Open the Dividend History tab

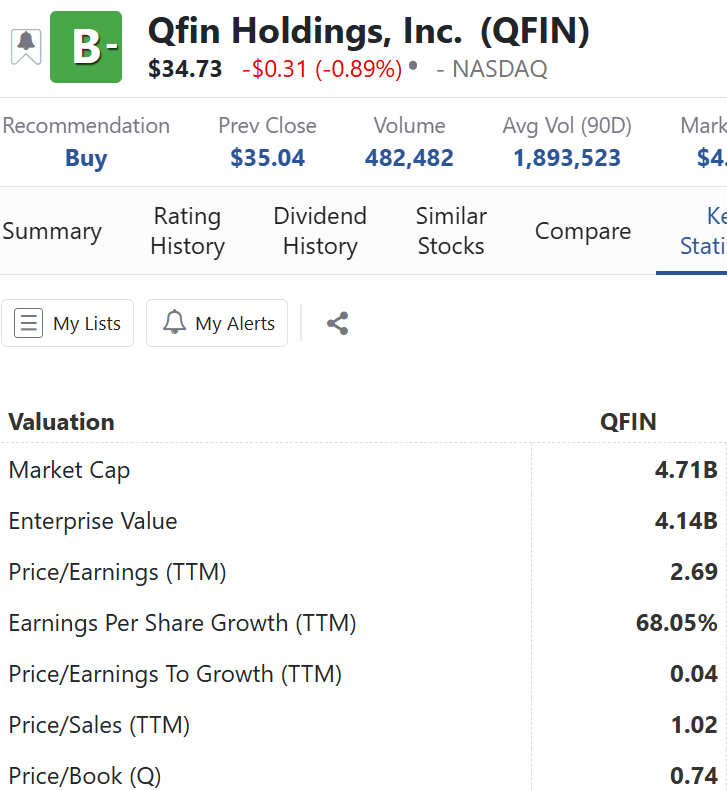click(320, 231)
